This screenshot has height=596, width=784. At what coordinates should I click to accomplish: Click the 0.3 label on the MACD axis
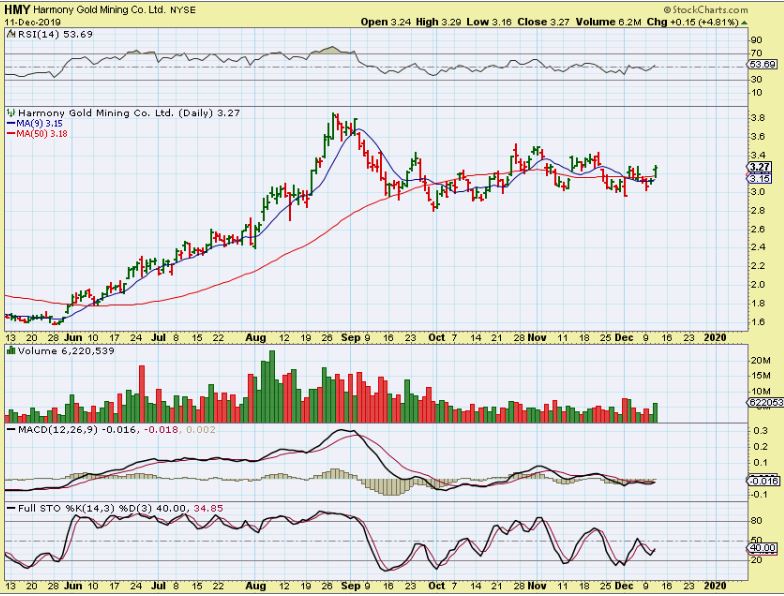(x=760, y=430)
